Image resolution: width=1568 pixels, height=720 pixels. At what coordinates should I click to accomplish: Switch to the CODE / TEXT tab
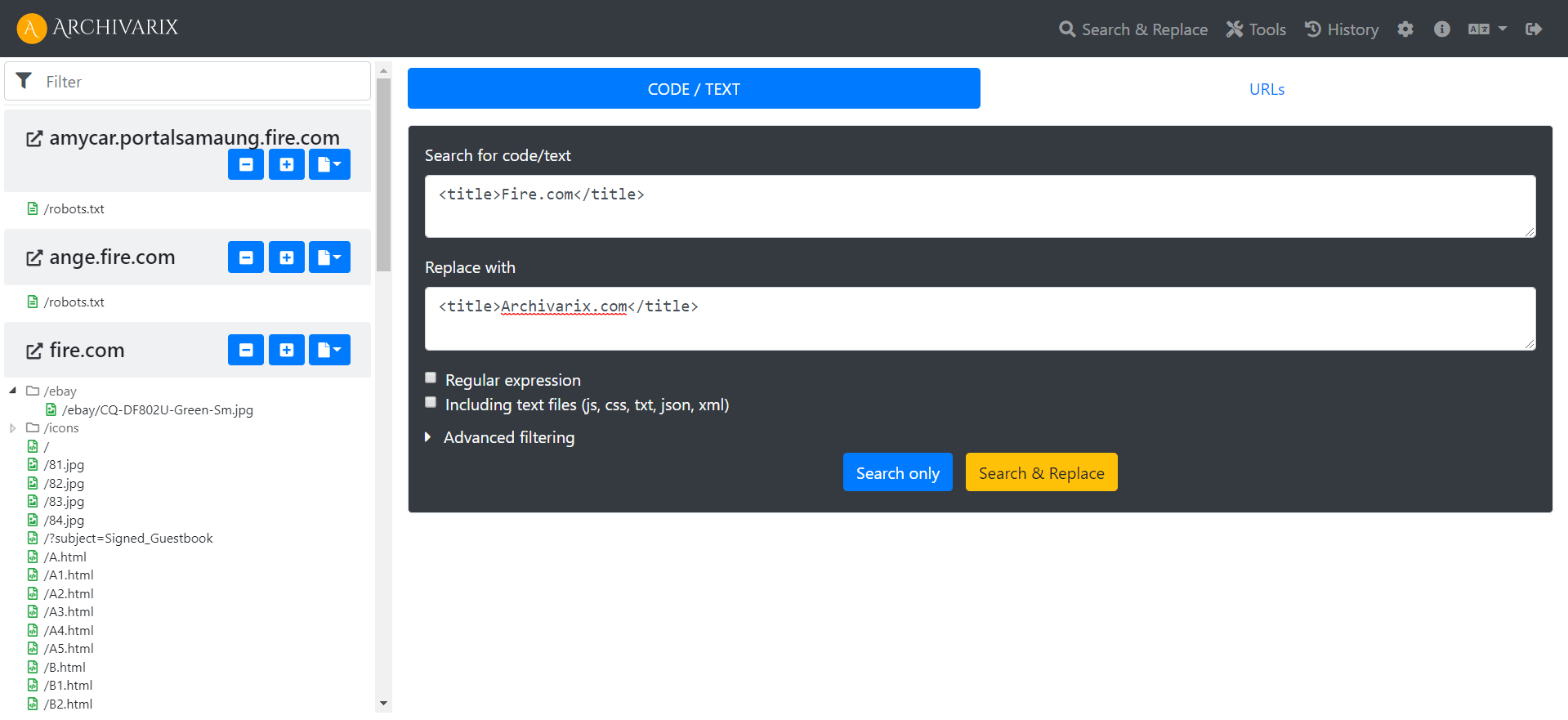tap(694, 88)
